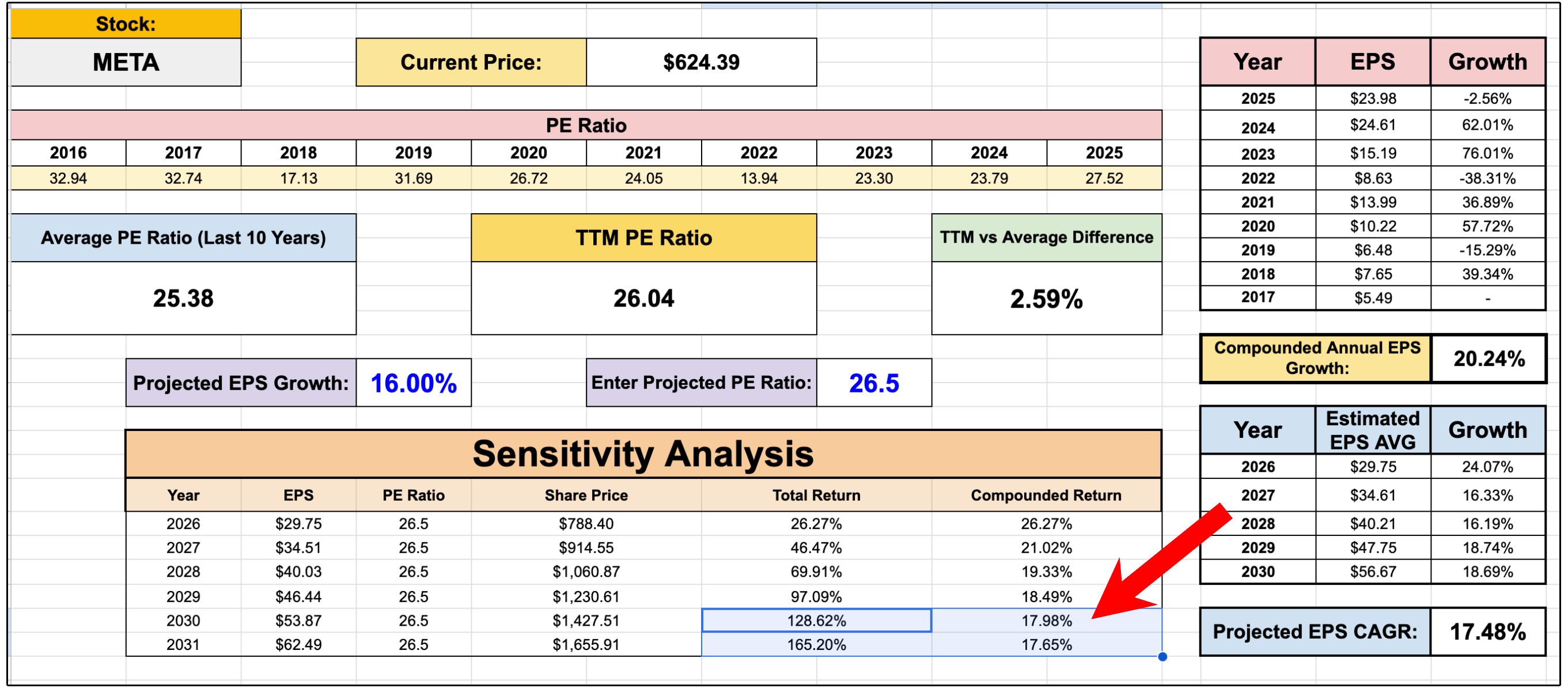
Task: Click the 2030 total return 128.62% cell
Action: (816, 621)
